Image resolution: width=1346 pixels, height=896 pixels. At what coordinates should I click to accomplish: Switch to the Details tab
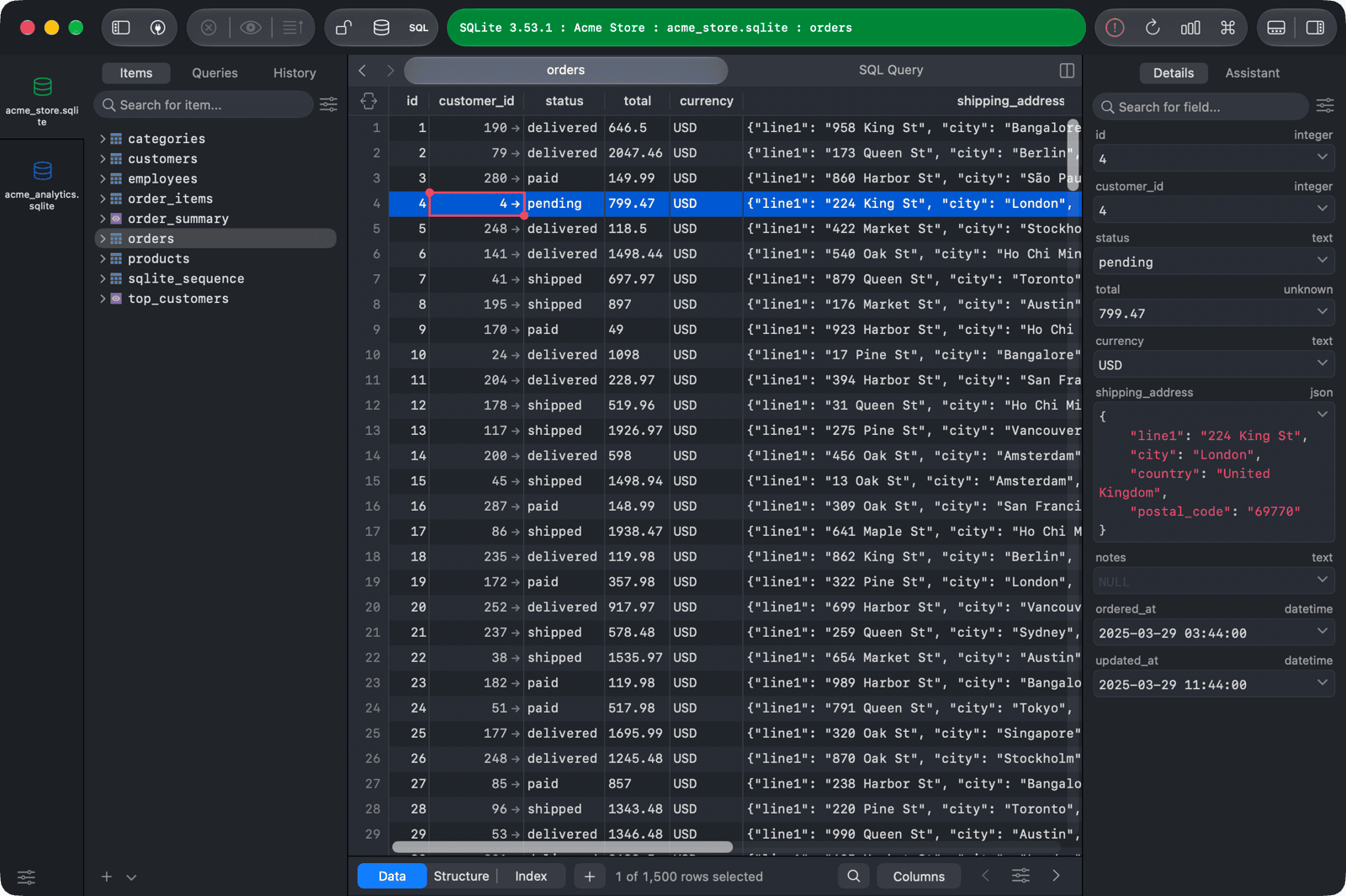coord(1174,73)
